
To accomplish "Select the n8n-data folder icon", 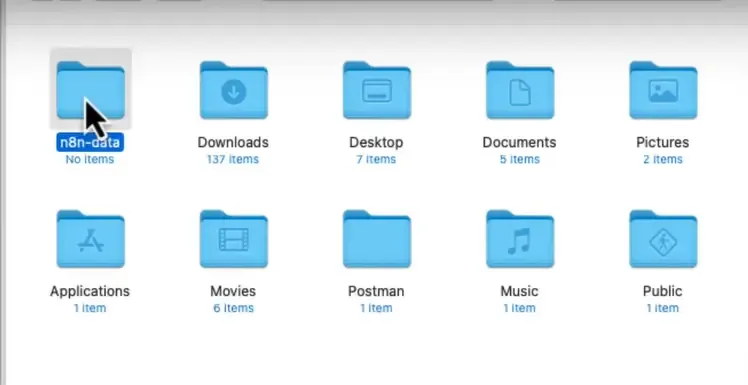I will click(x=91, y=90).
